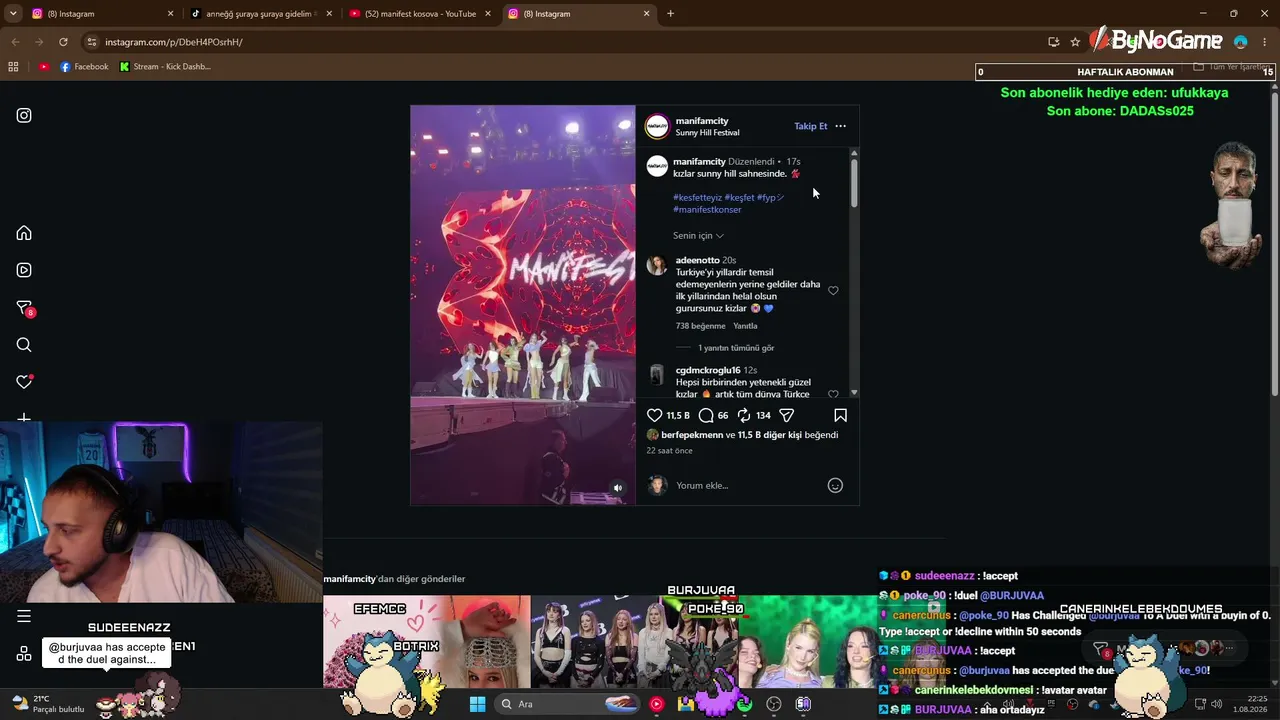This screenshot has width=1280, height=720.
Task: Reload the page in the browser
Action: tap(63, 42)
